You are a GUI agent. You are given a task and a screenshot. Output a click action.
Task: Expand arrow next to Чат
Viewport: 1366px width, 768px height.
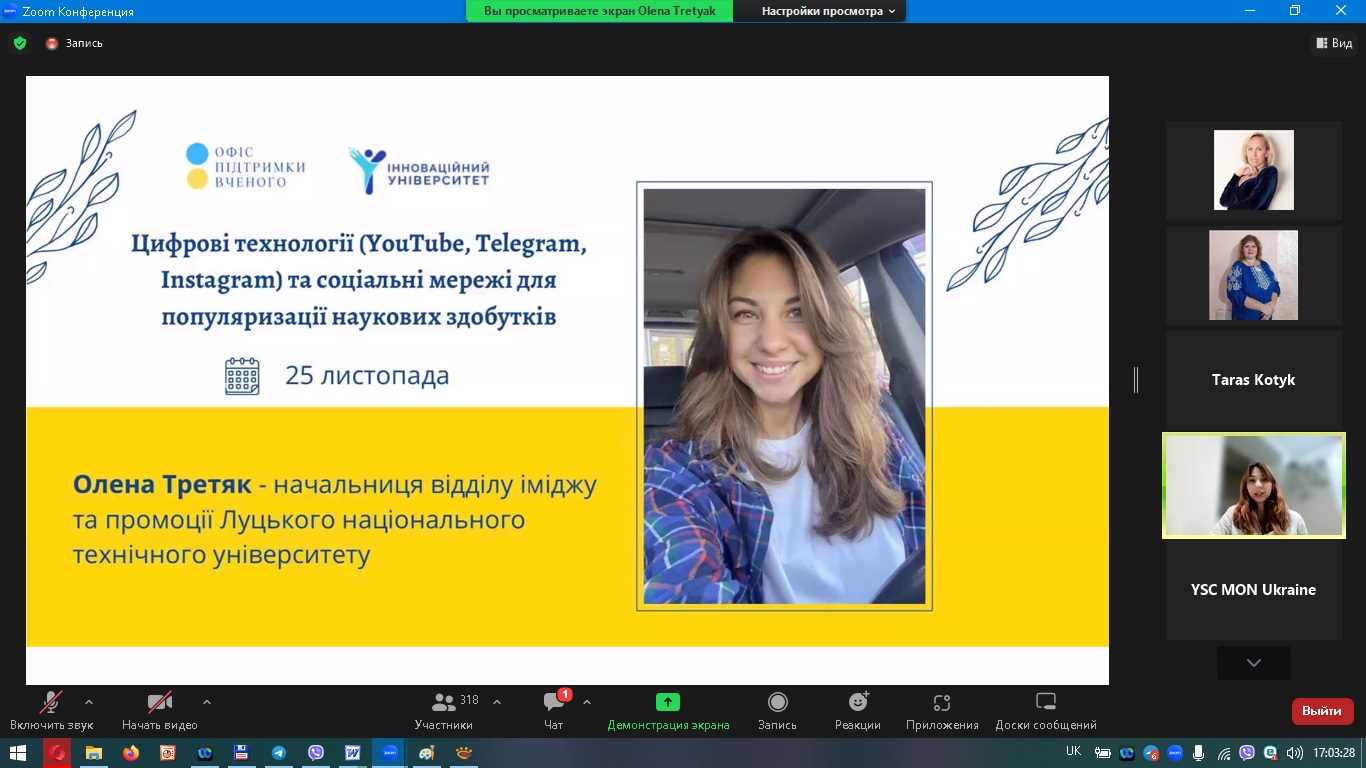pyautogui.click(x=587, y=702)
